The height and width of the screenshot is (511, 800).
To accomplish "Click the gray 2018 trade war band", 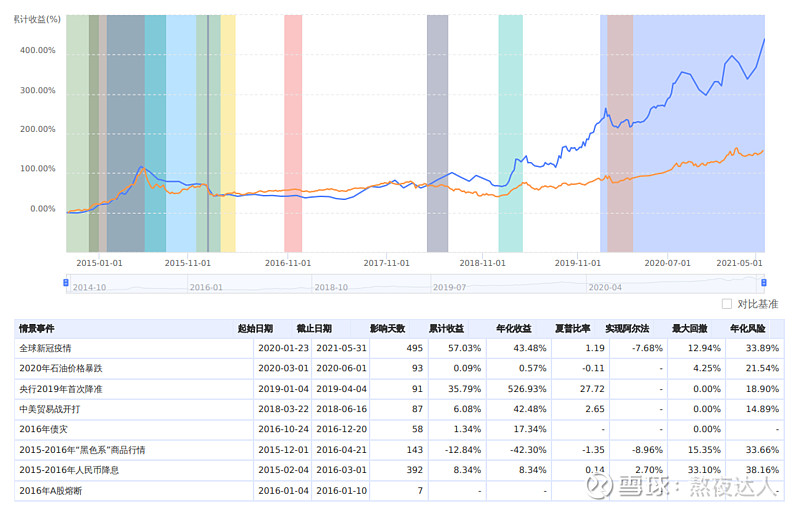I will click(x=437, y=133).
